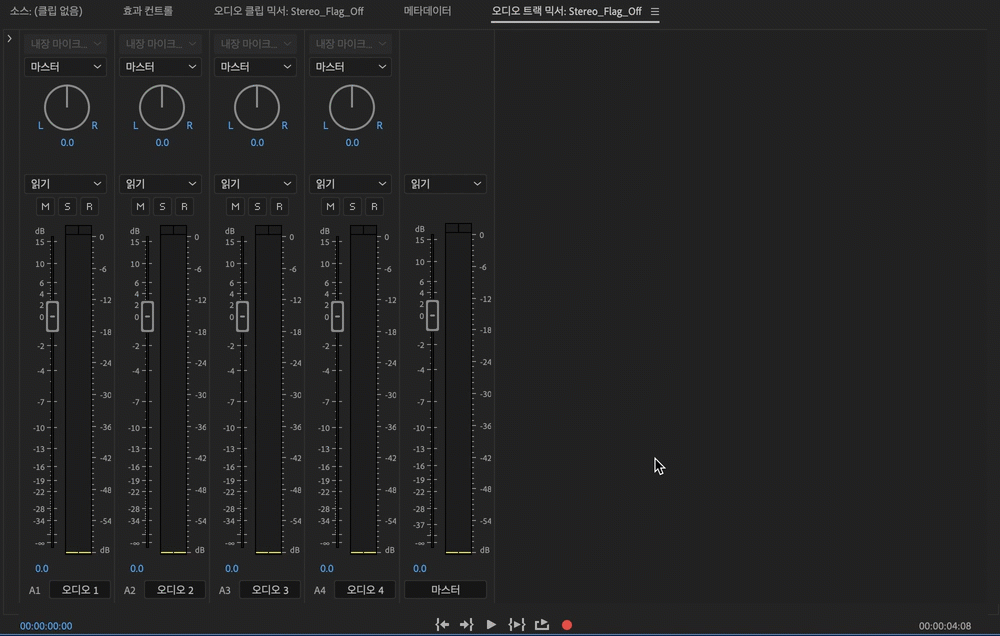
Task: Click the A4 pan knob
Action: point(352,108)
